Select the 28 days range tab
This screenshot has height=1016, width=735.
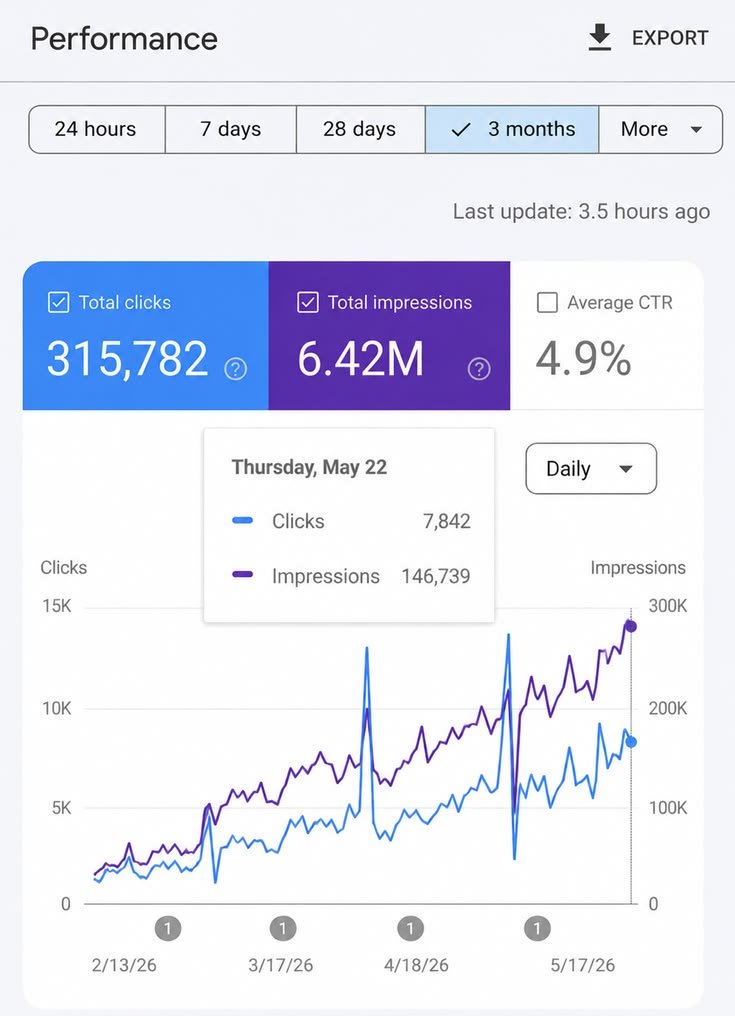pos(360,130)
